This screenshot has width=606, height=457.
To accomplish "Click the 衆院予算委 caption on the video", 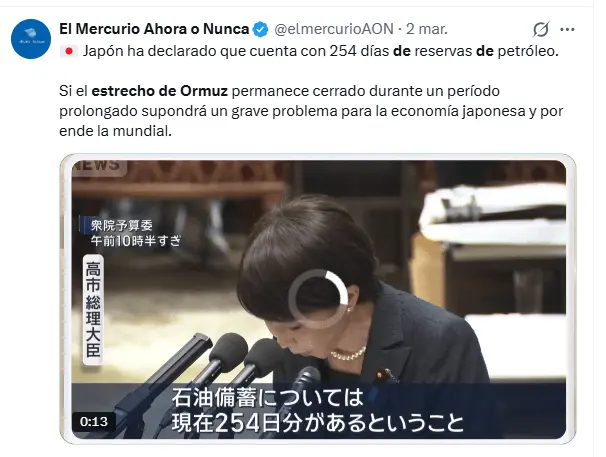I will [x=121, y=225].
